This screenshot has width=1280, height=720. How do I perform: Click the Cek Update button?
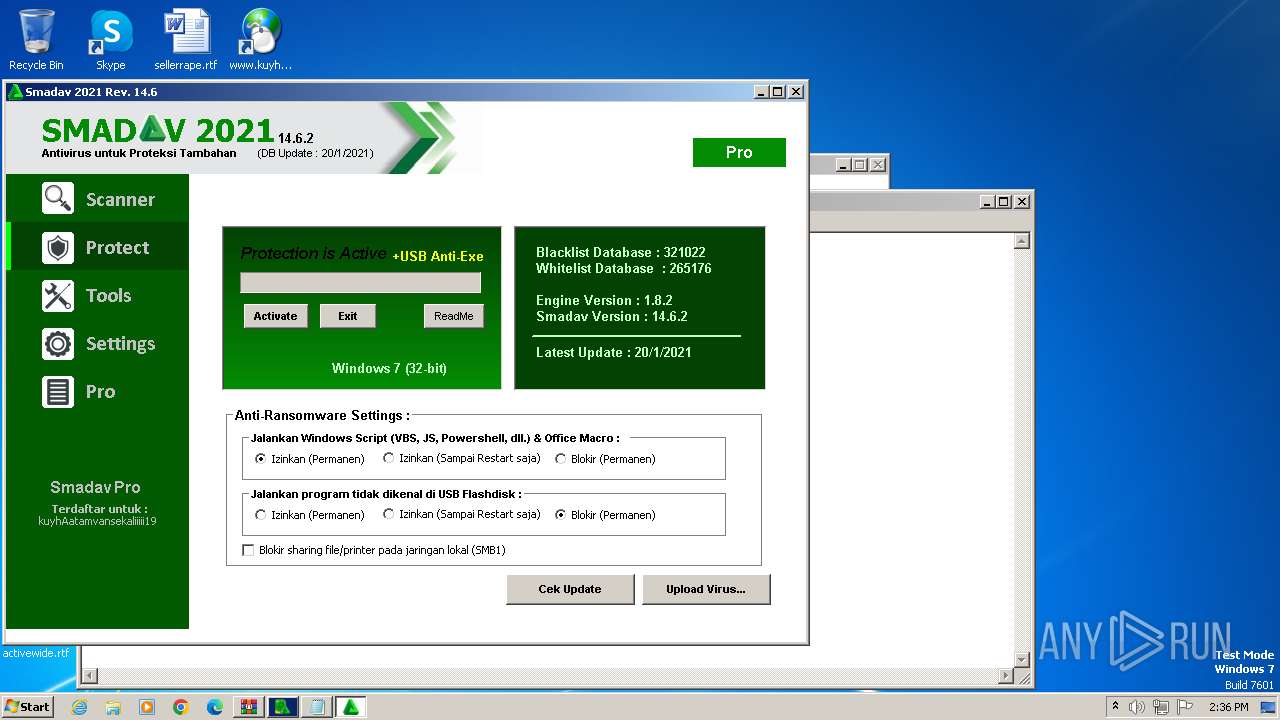[x=570, y=589]
